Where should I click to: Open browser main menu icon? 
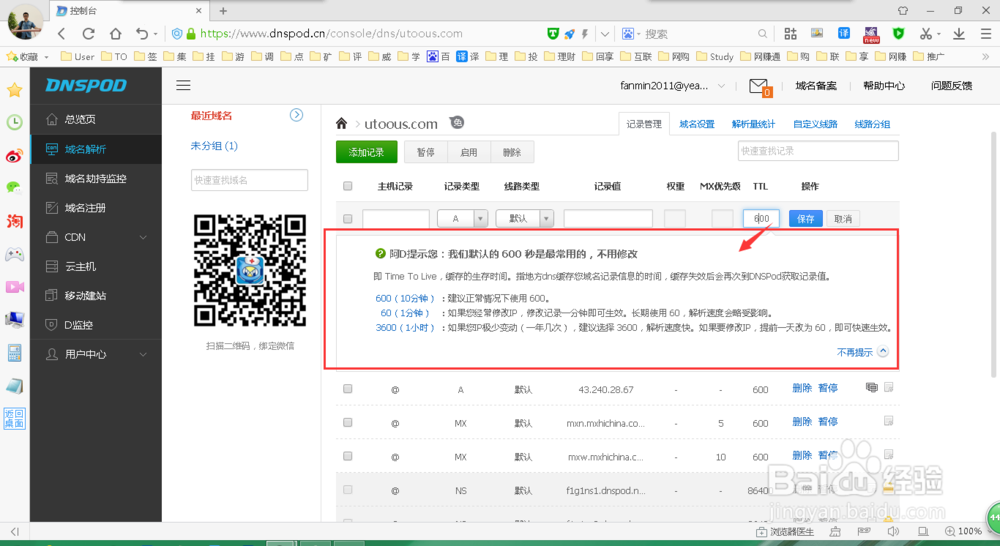pos(985,34)
